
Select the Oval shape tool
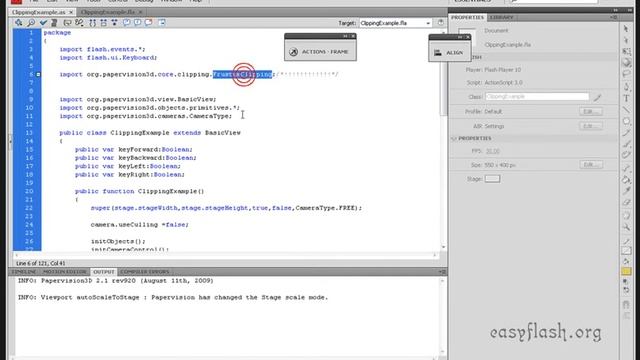click(626, 121)
